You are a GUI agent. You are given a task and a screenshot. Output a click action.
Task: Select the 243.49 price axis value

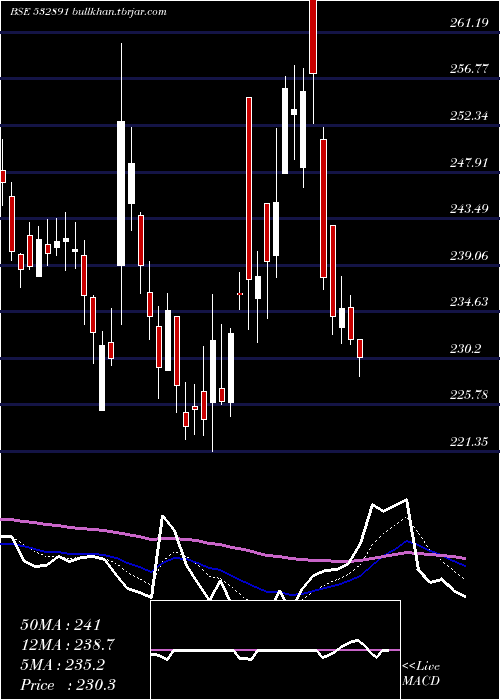(469, 209)
